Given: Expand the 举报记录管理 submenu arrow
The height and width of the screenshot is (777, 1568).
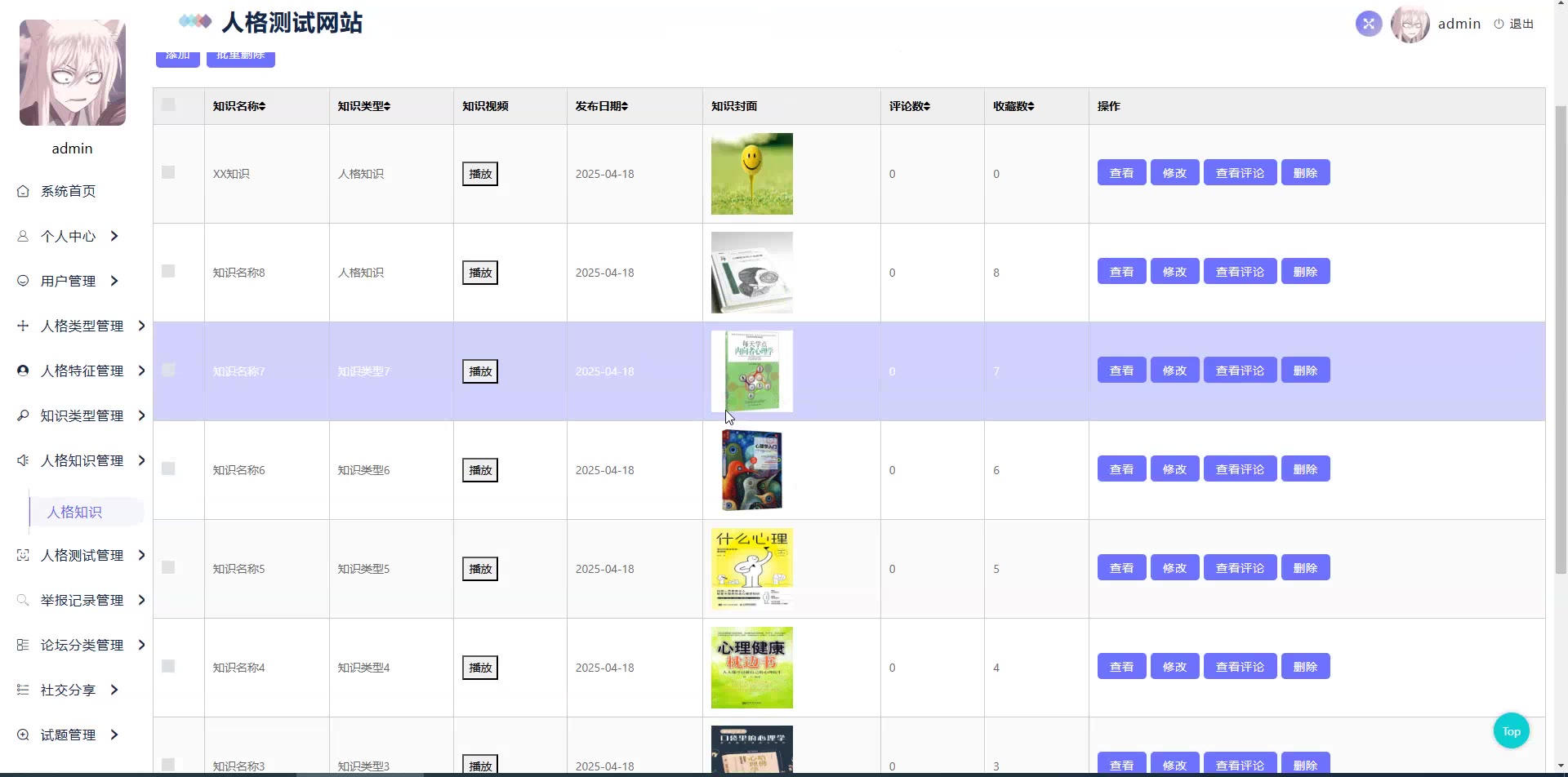Looking at the screenshot, I should coord(141,600).
